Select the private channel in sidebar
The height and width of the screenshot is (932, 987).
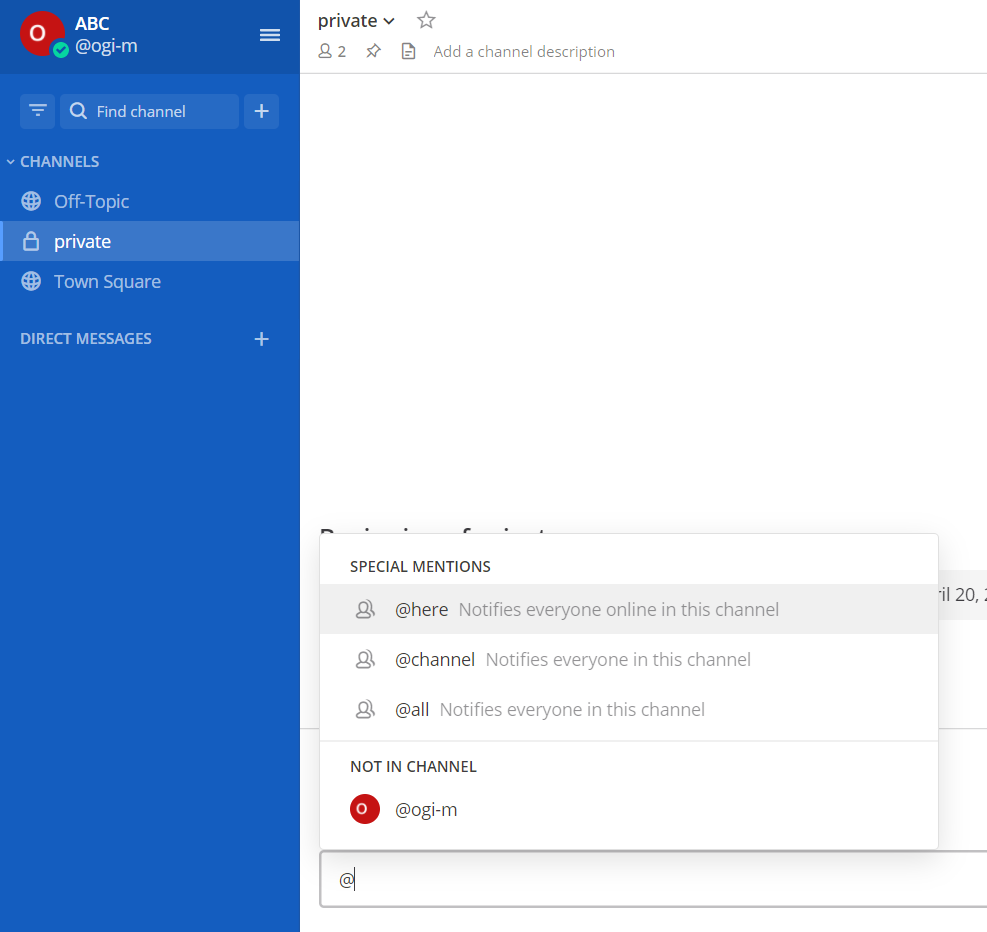click(150, 241)
